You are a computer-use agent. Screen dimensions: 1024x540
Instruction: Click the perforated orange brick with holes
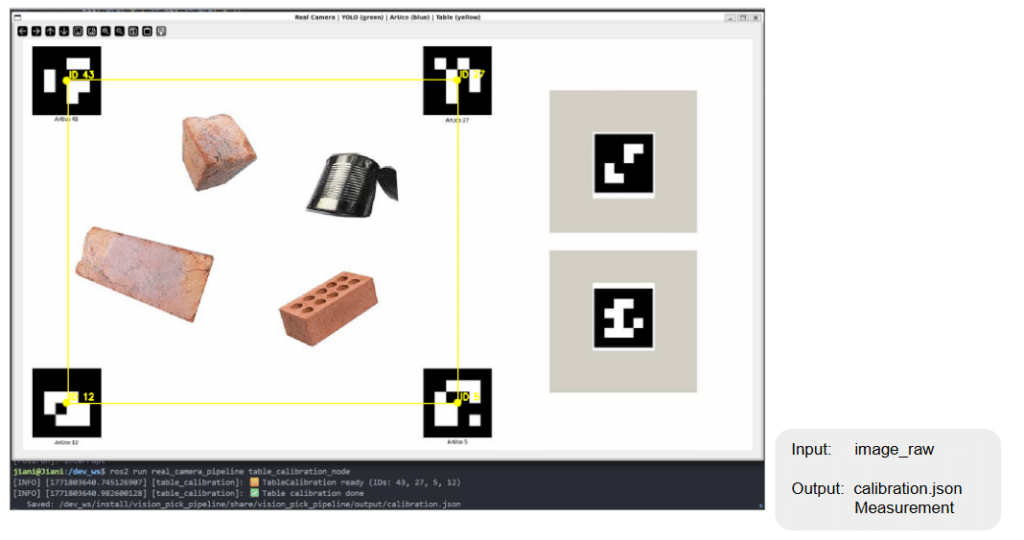[x=329, y=306]
